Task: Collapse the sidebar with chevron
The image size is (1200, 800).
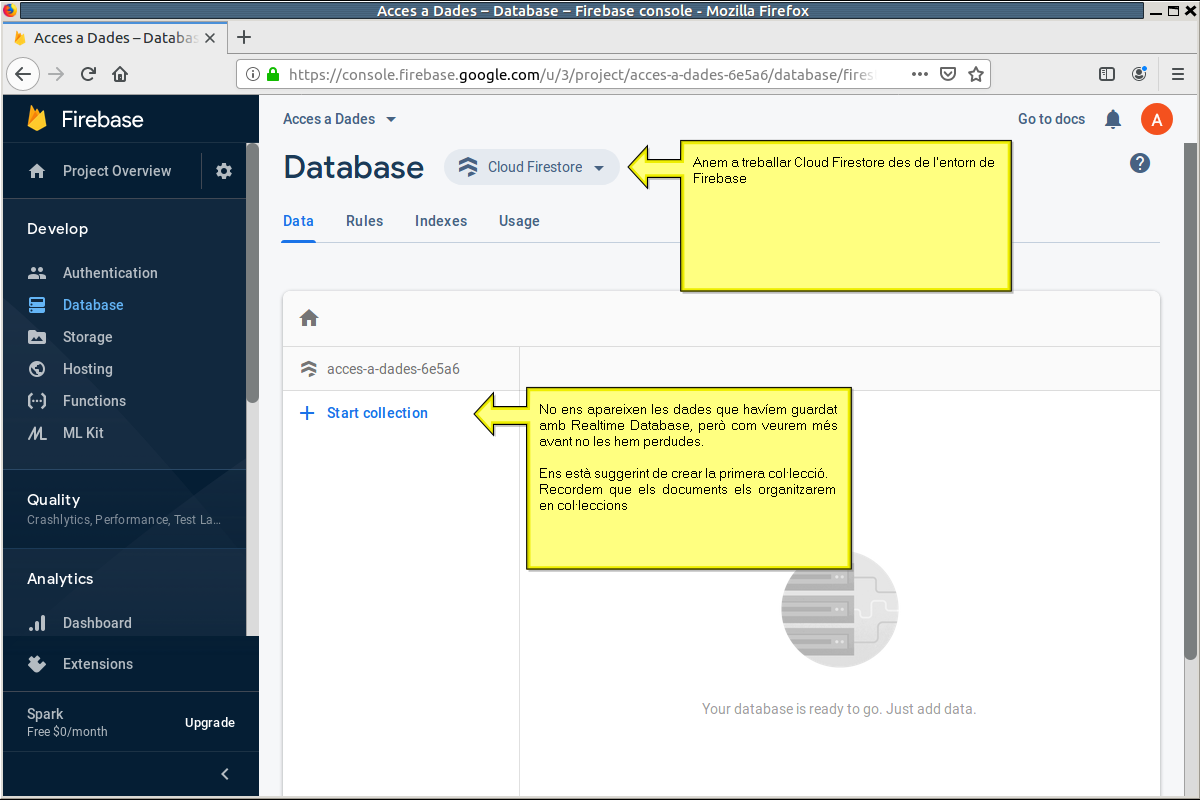Action: tap(225, 774)
